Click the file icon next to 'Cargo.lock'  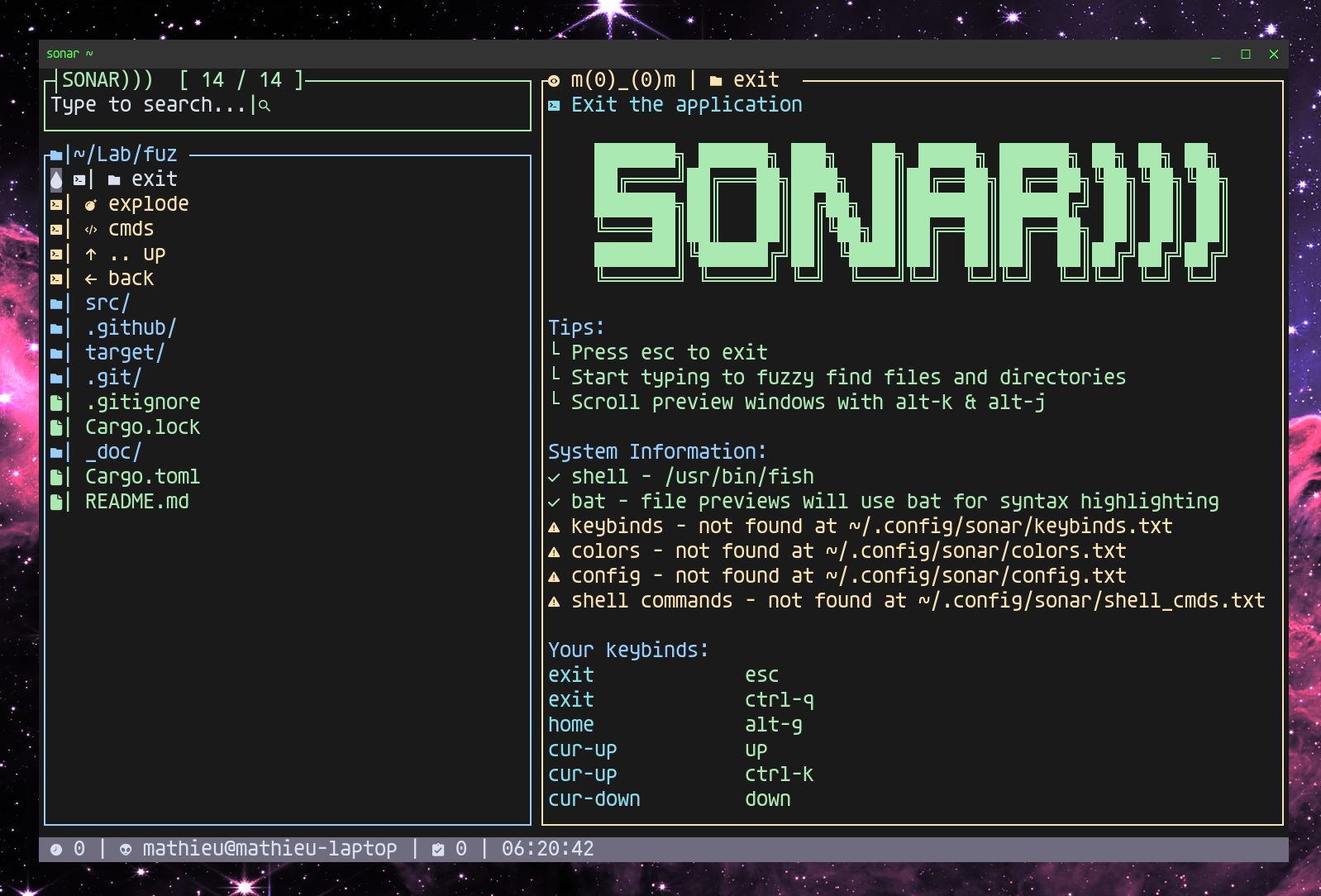[x=56, y=428]
